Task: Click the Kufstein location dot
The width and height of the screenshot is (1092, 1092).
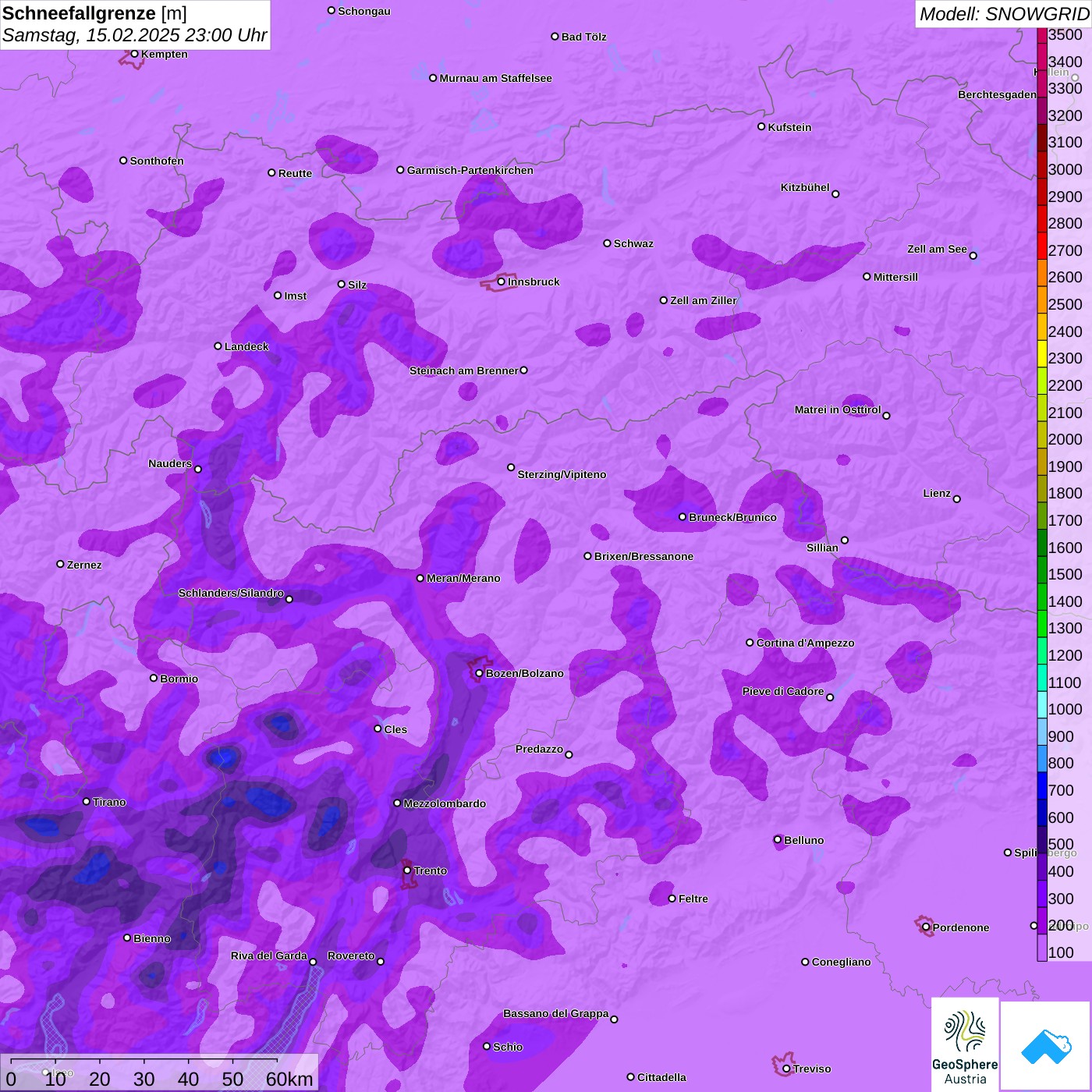Action: coord(762,126)
